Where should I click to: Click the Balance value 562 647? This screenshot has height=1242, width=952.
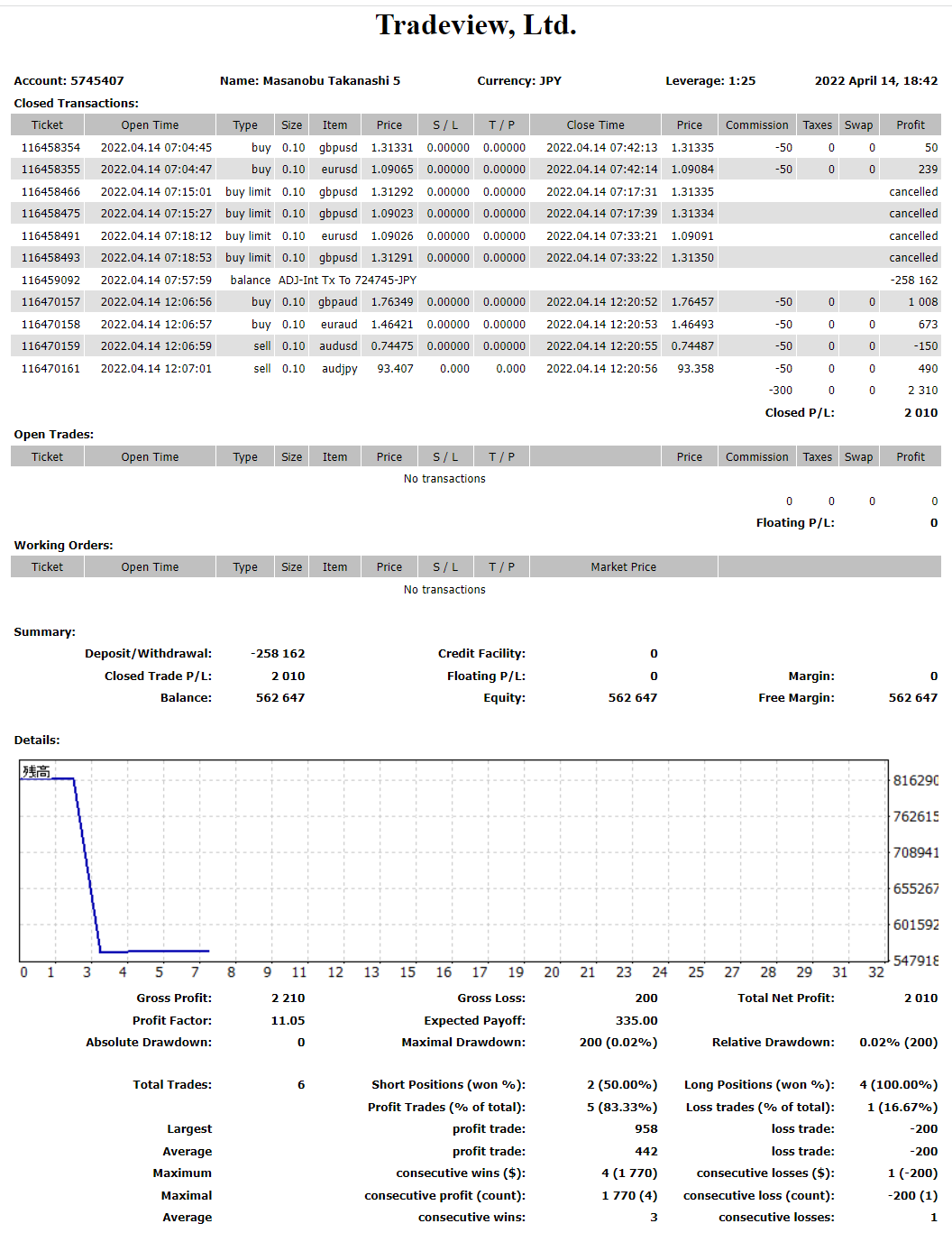[x=280, y=698]
